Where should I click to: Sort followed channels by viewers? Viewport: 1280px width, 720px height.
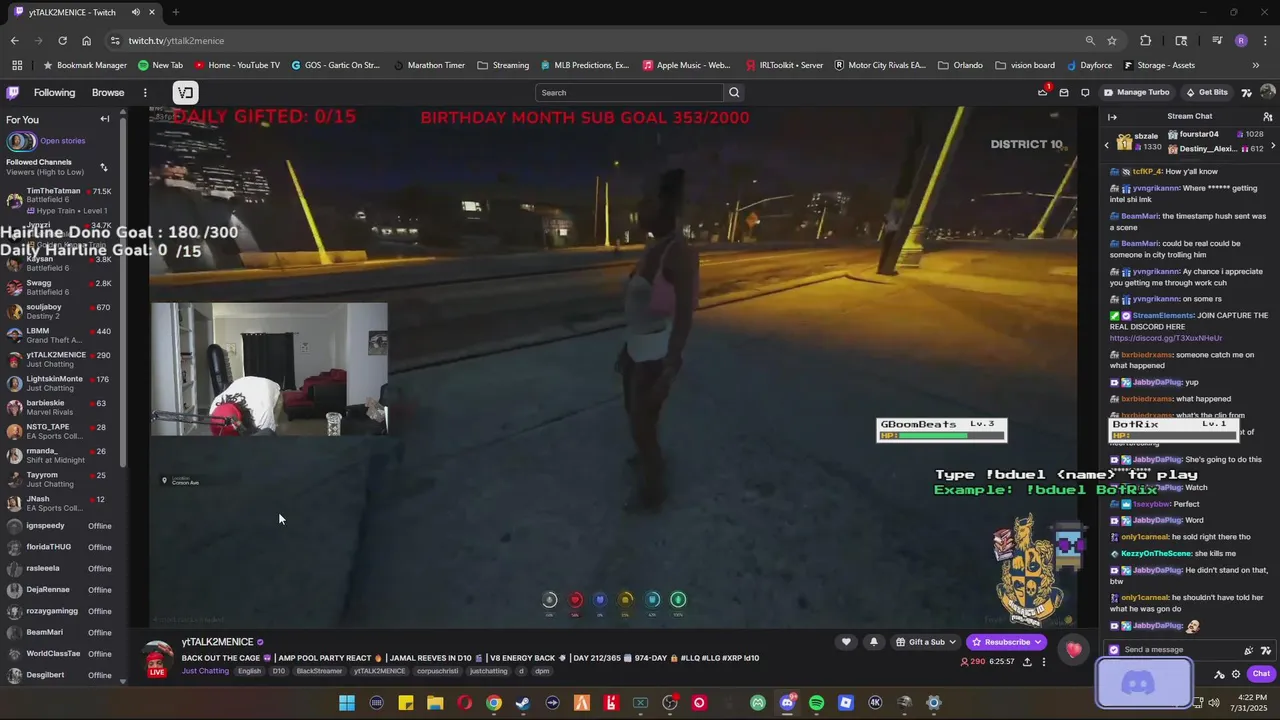click(103, 167)
